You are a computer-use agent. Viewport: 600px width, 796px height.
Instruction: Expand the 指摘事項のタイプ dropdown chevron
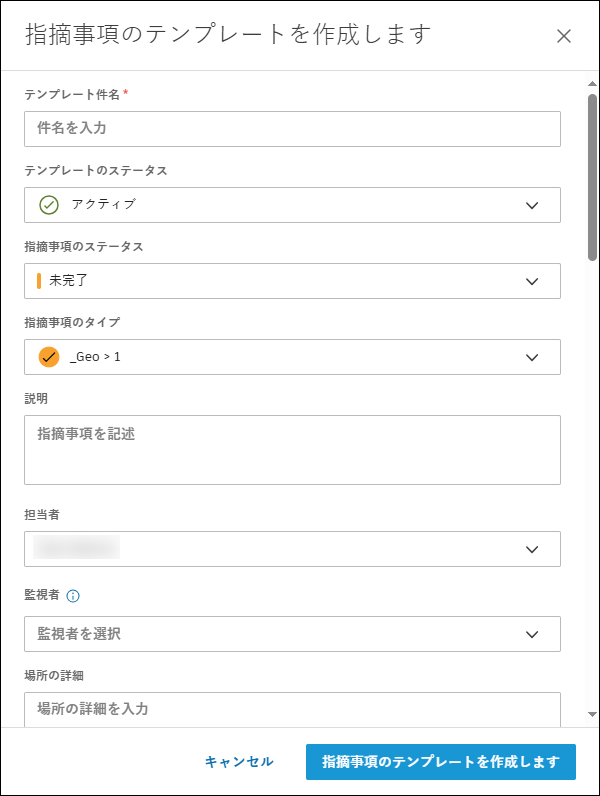(x=532, y=357)
